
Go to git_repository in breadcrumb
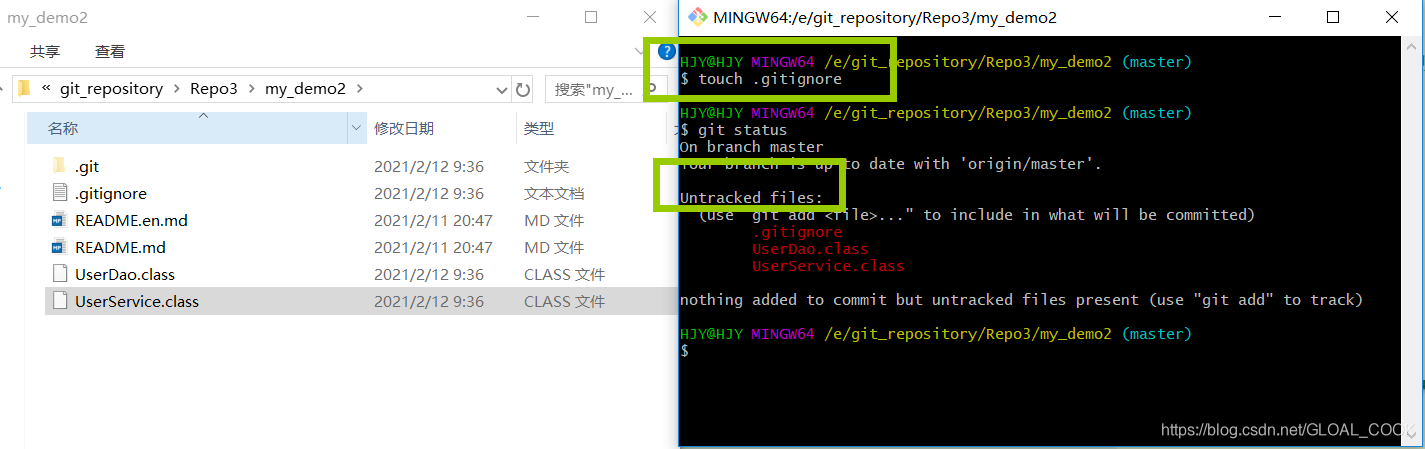[111, 89]
